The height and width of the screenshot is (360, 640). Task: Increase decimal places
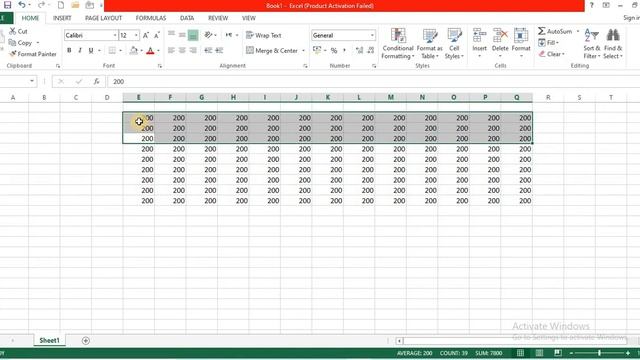[359, 50]
